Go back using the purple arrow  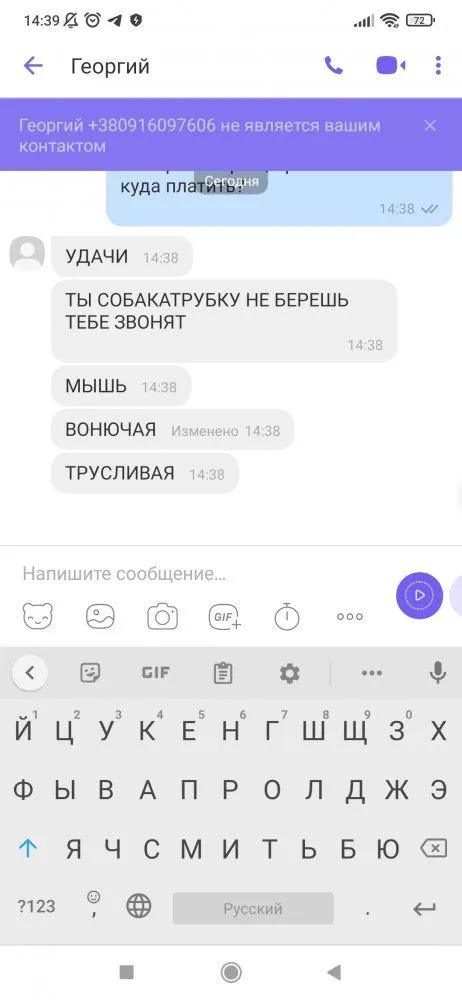(x=33, y=66)
